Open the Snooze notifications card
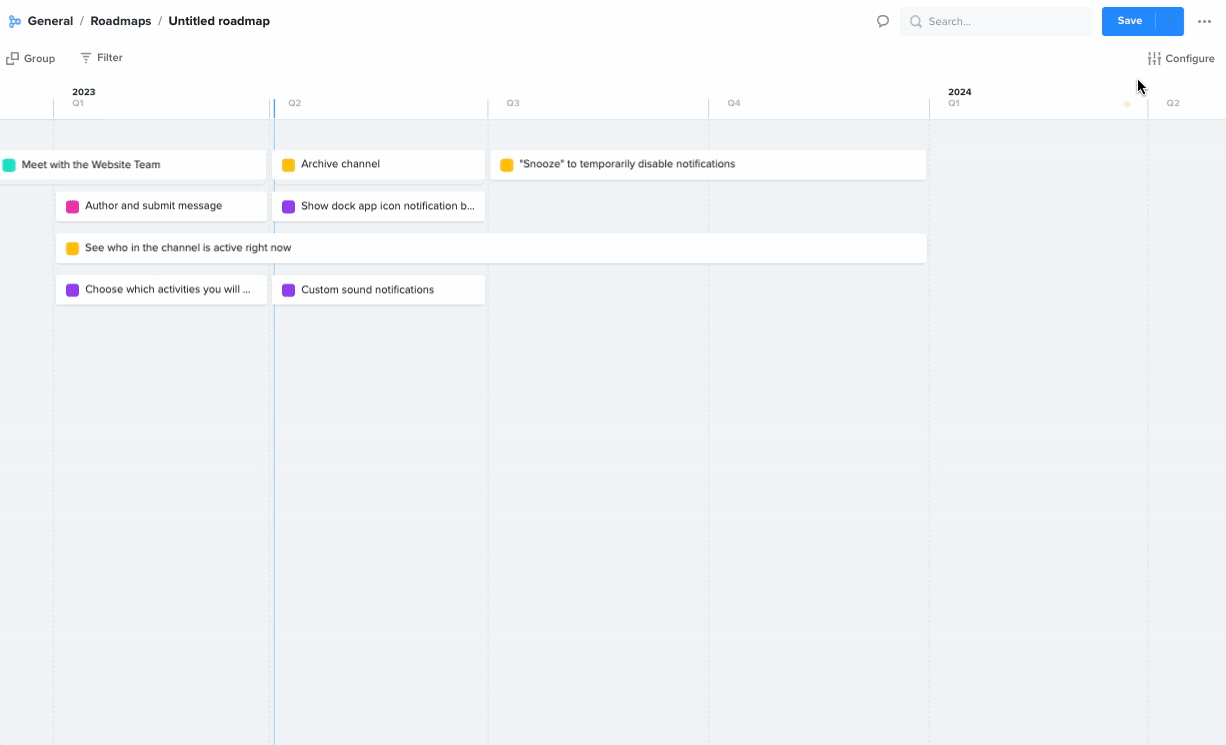The width and height of the screenshot is (1226, 745). click(708, 165)
